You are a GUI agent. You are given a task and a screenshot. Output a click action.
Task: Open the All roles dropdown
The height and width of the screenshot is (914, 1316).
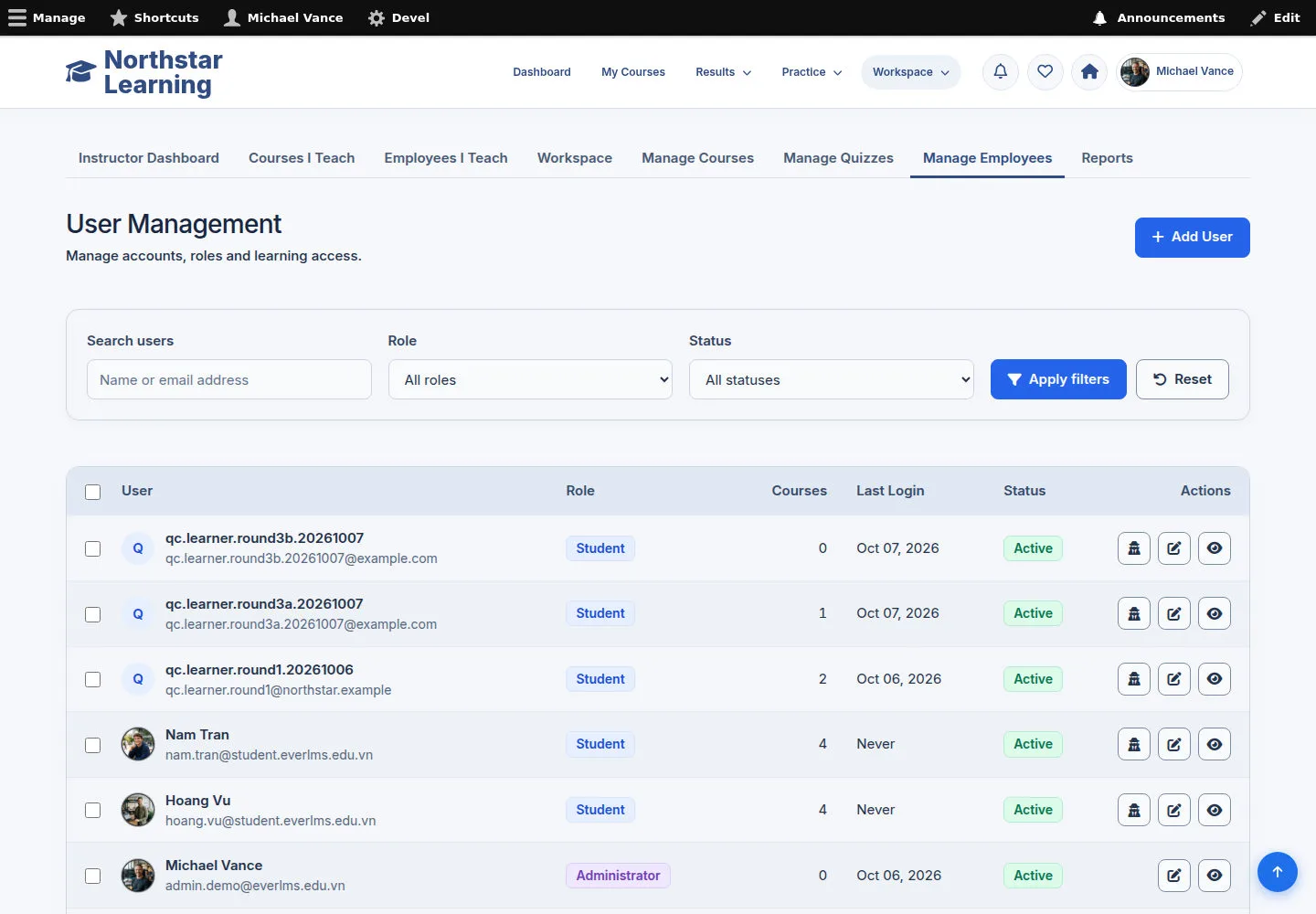(x=530, y=379)
